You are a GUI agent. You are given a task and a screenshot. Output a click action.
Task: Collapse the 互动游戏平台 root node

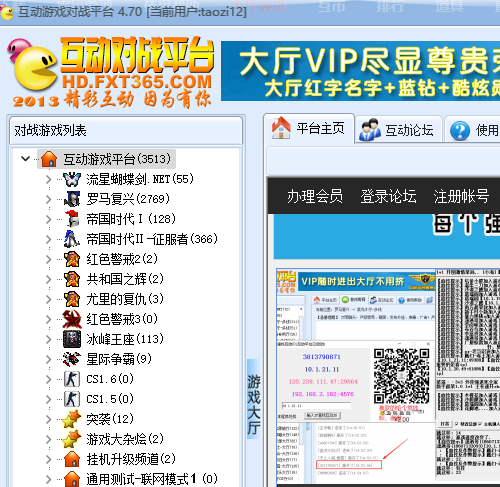click(25, 159)
